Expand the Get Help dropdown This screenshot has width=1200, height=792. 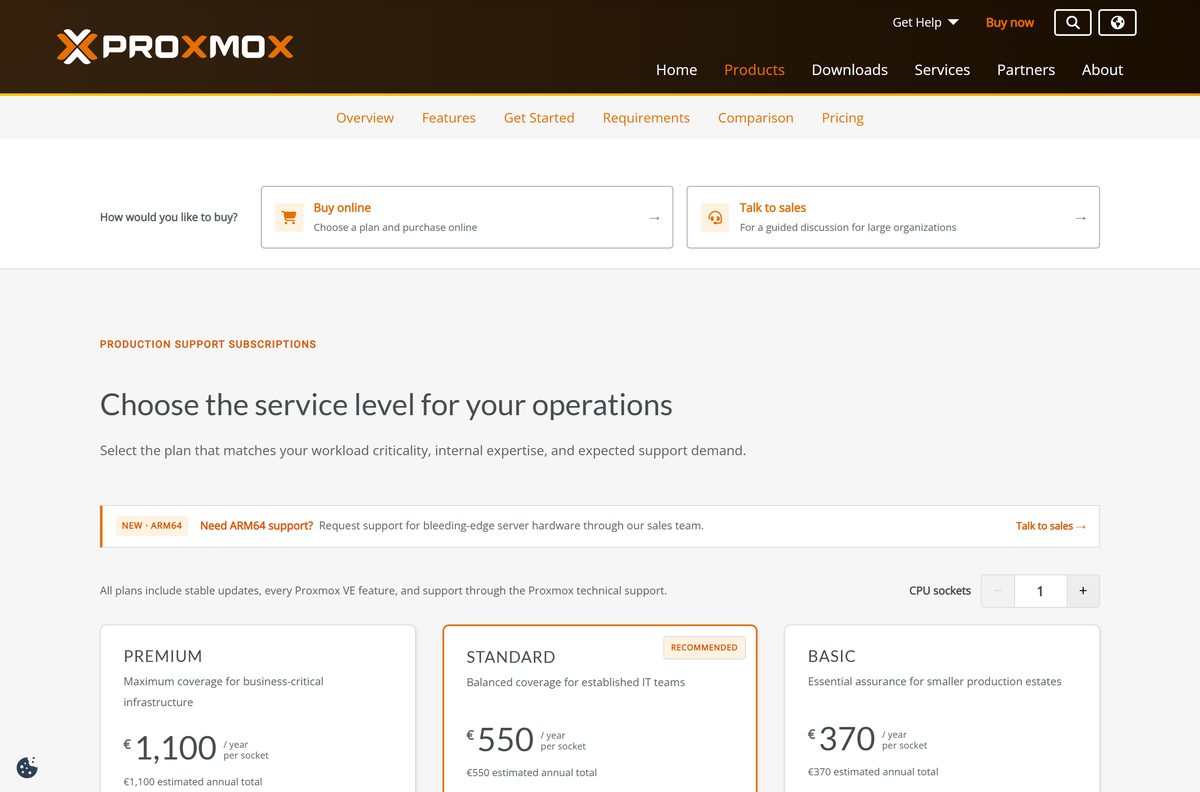point(925,22)
